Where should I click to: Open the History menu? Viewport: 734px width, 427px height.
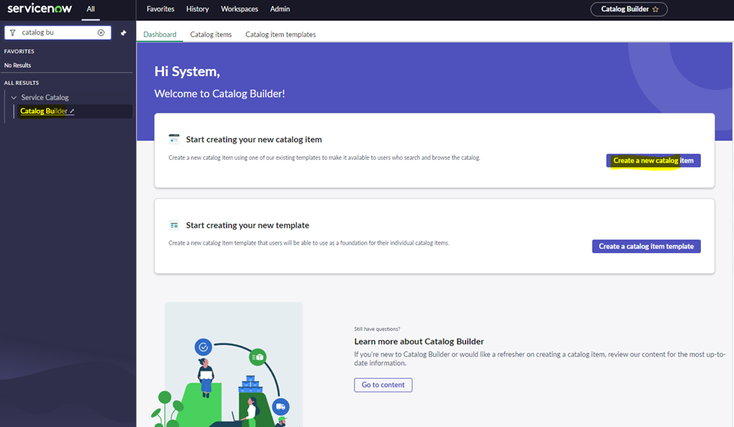click(197, 9)
